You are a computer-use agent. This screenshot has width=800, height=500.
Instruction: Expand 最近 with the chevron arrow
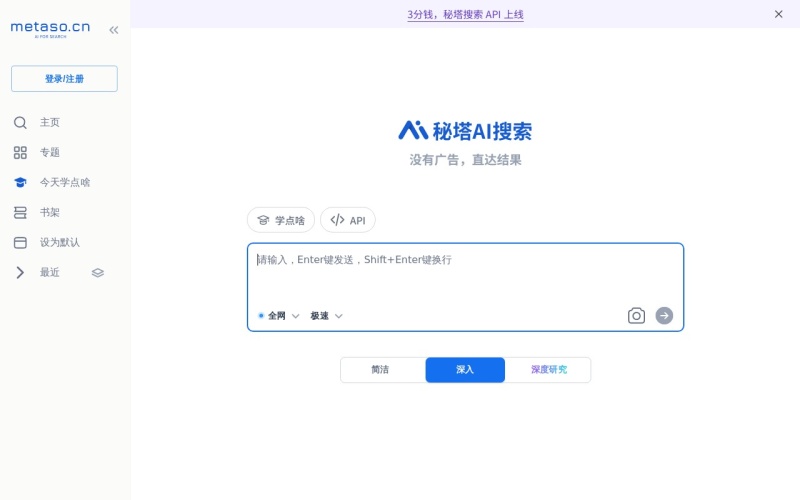point(20,272)
